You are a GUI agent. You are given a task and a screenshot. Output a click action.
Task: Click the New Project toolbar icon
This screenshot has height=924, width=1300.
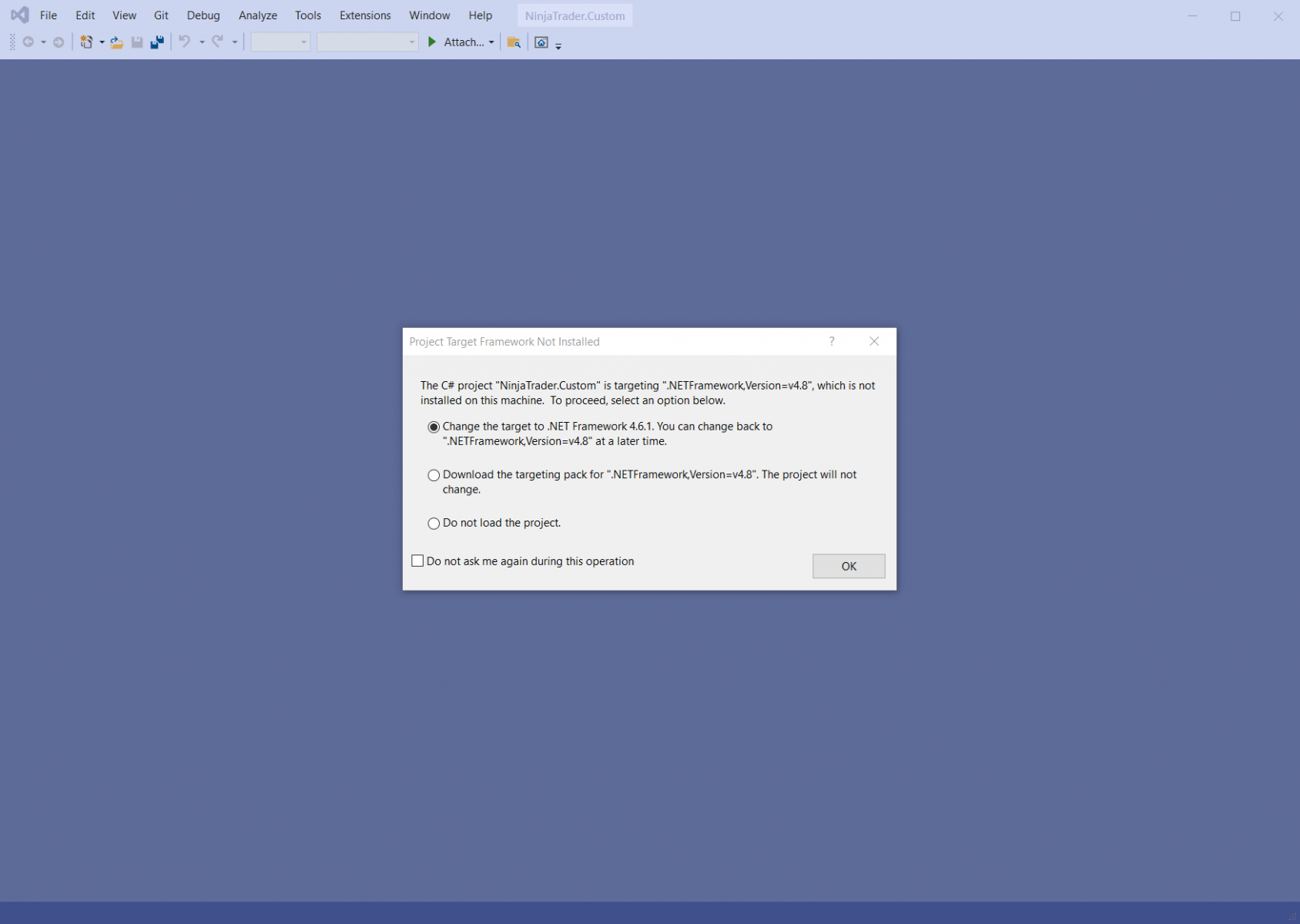click(x=86, y=42)
